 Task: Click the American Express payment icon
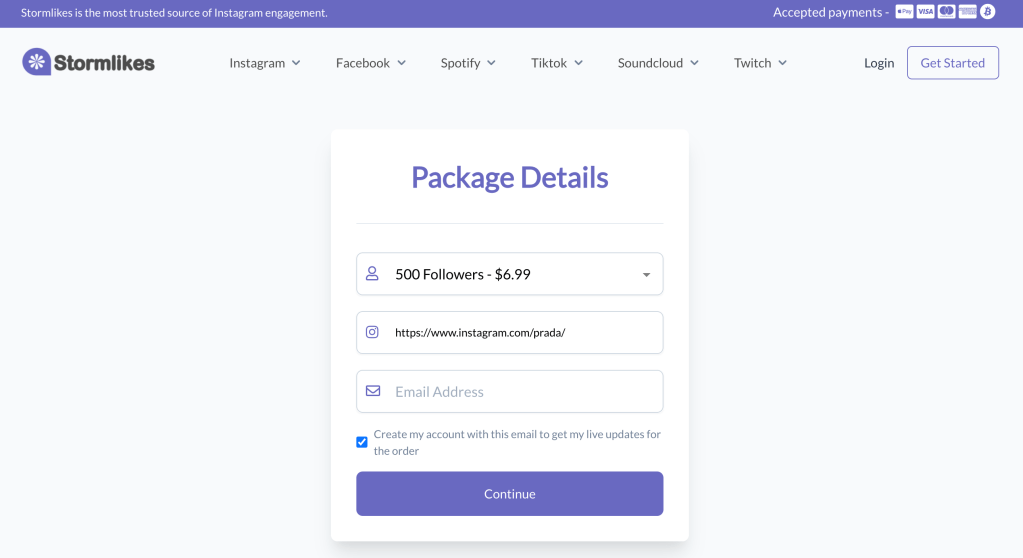click(x=967, y=12)
